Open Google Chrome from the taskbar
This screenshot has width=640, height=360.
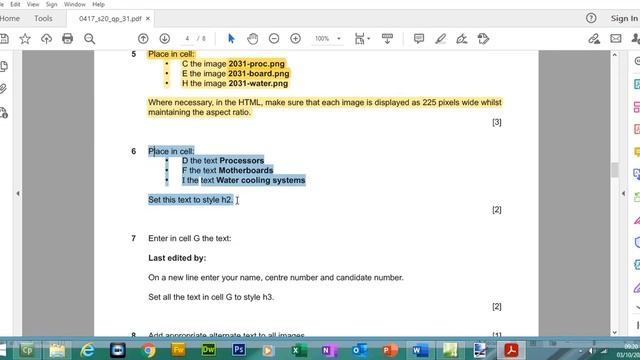point(149,350)
